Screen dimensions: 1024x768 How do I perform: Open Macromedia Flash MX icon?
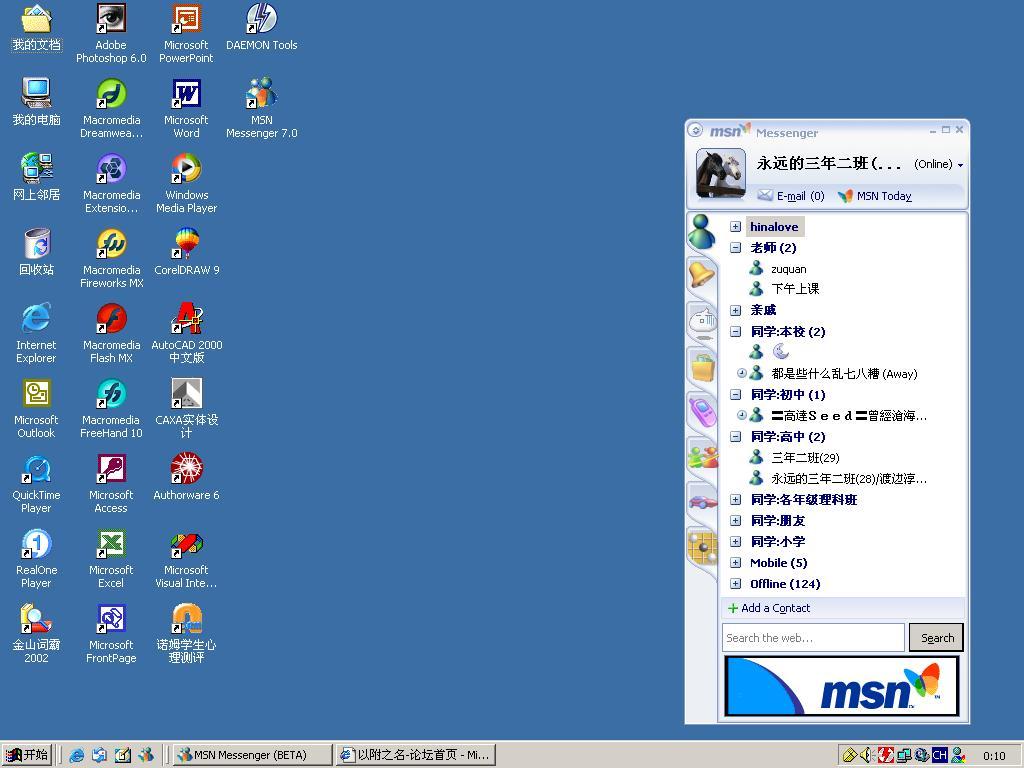[111, 334]
